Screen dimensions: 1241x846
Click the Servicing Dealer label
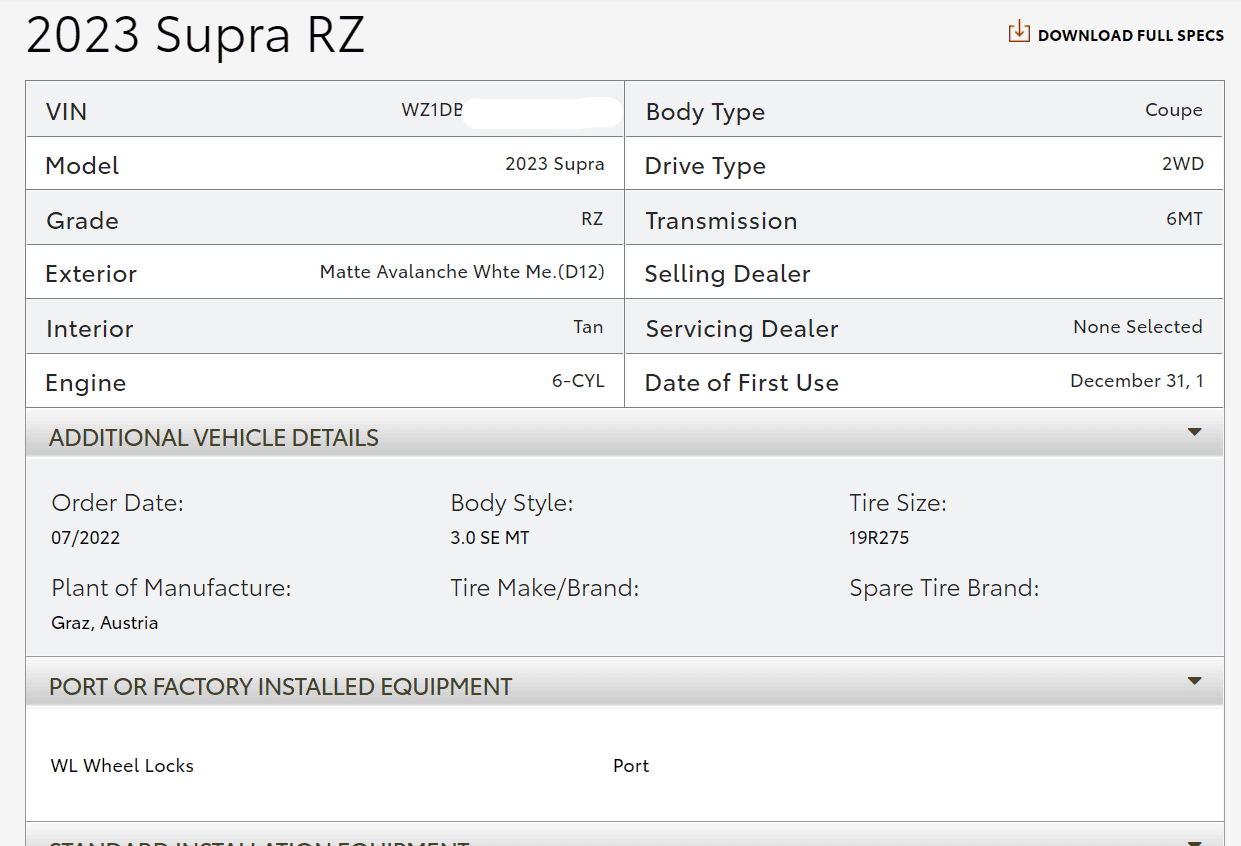pos(742,329)
